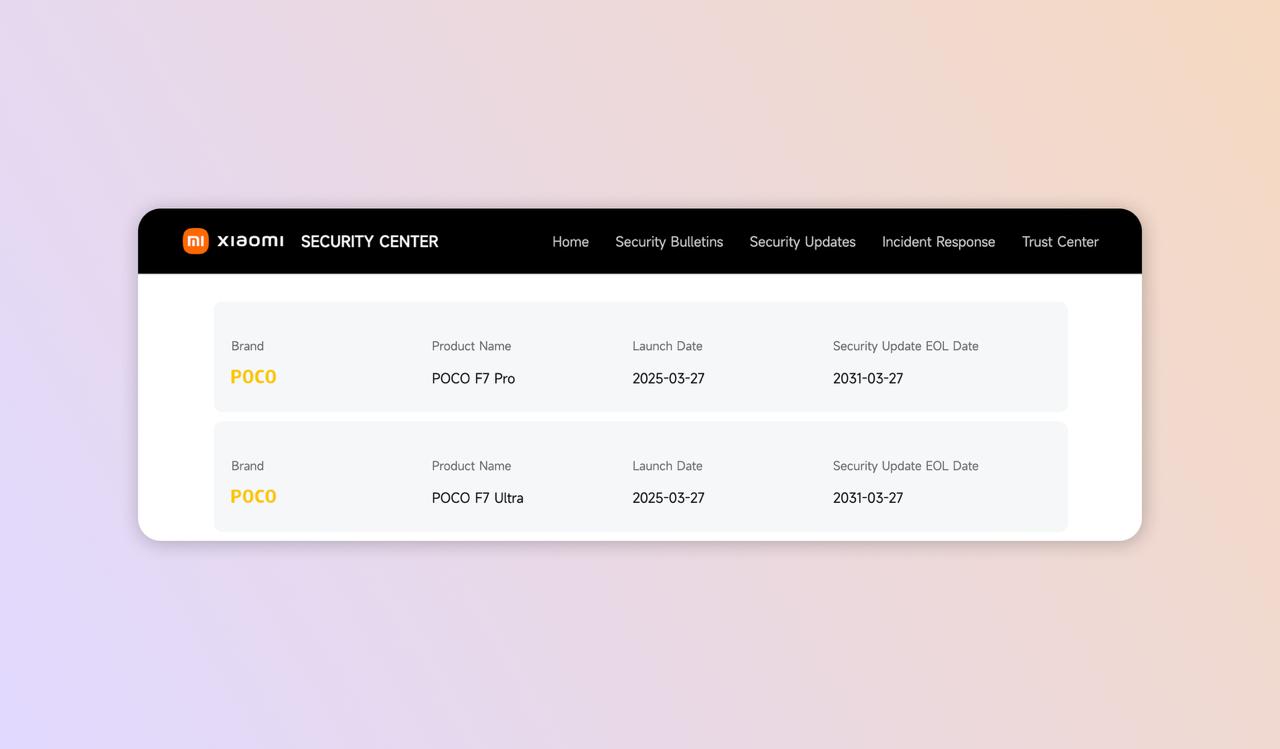
Task: Click the SECURITY CENTER title
Action: point(369,241)
